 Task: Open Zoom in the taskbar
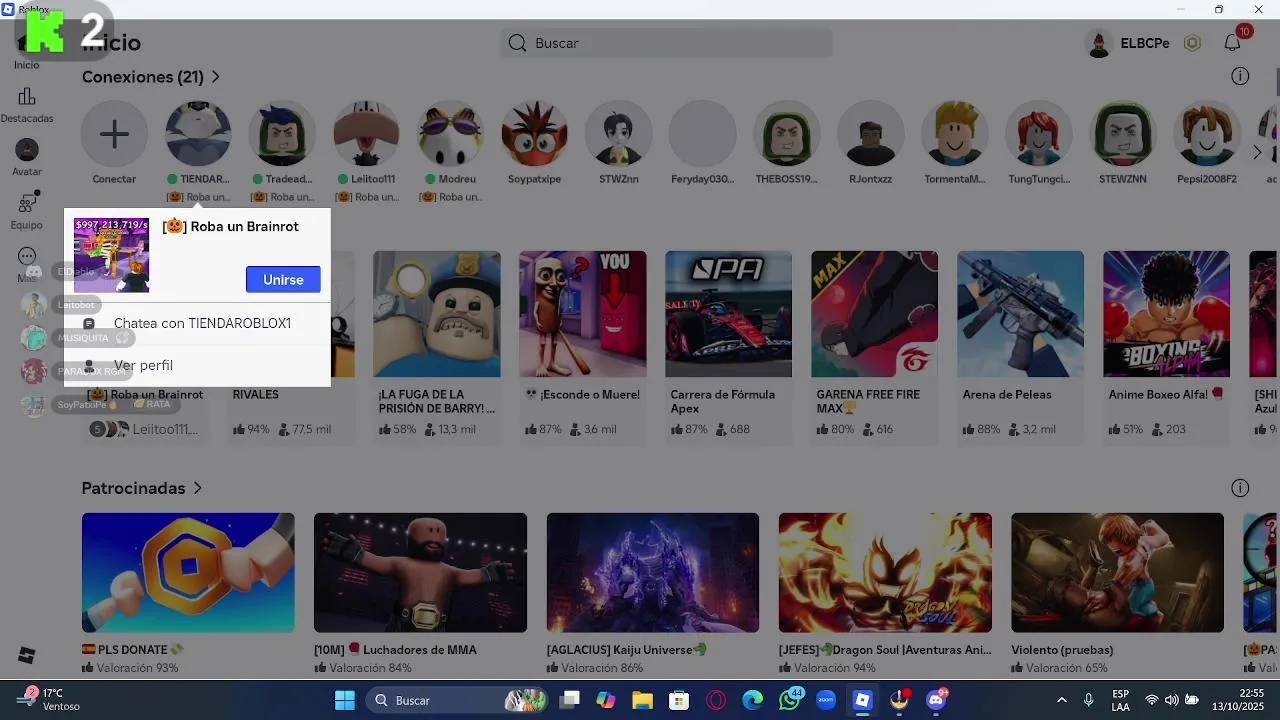tap(826, 700)
